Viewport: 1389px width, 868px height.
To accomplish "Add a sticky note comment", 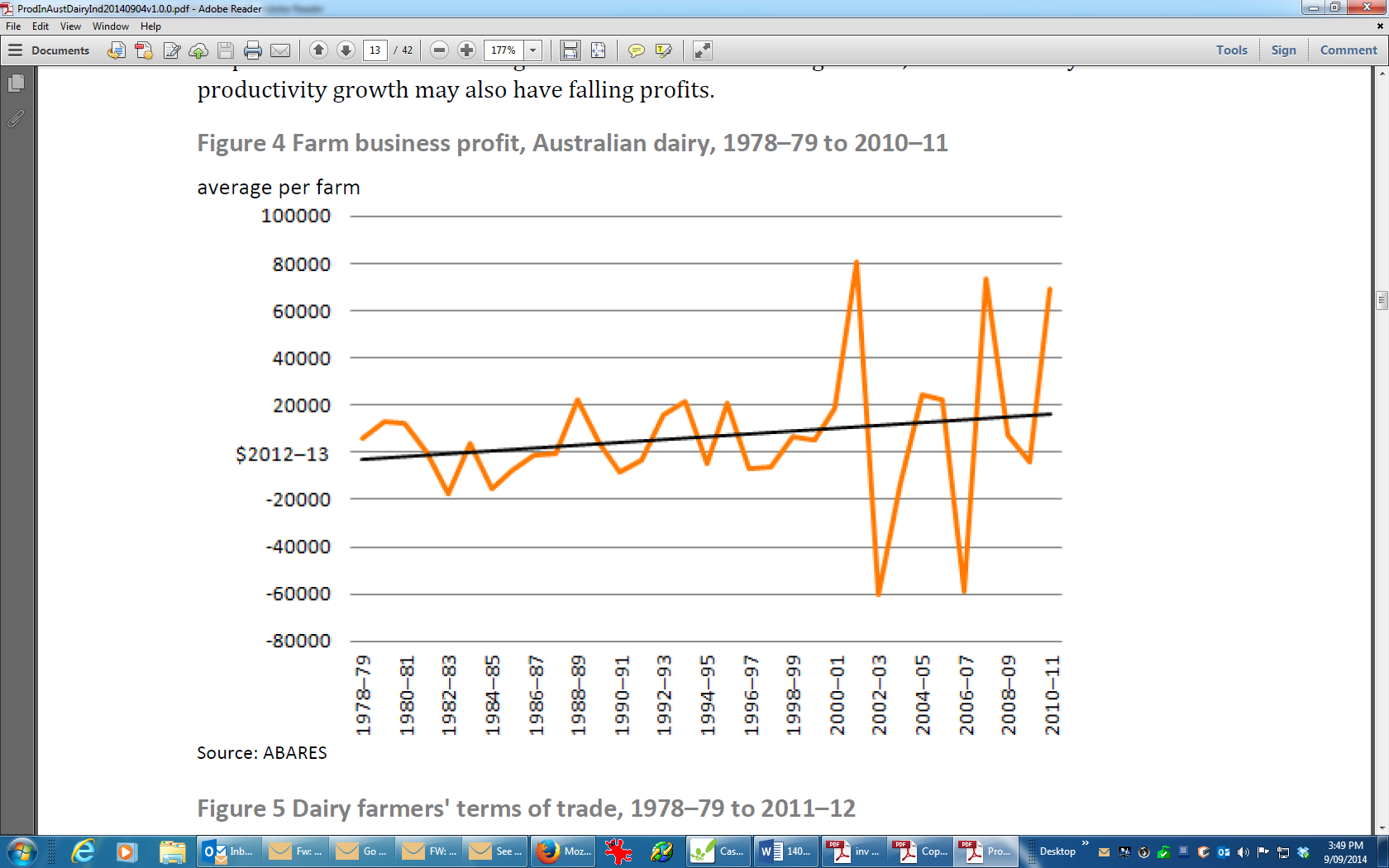I will (636, 50).
